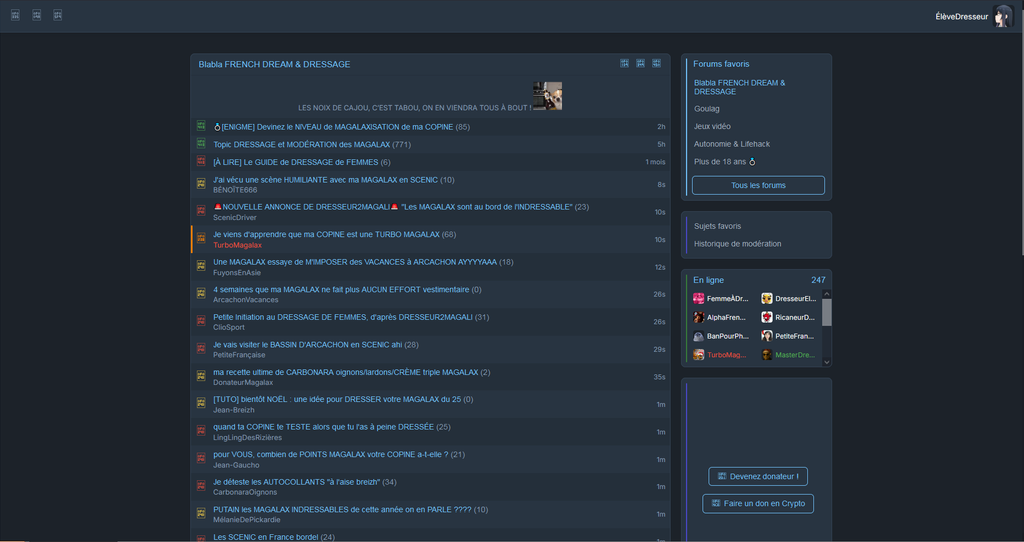Click author name TurboMagalax in red
This screenshot has width=1024, height=542.
click(x=237, y=246)
